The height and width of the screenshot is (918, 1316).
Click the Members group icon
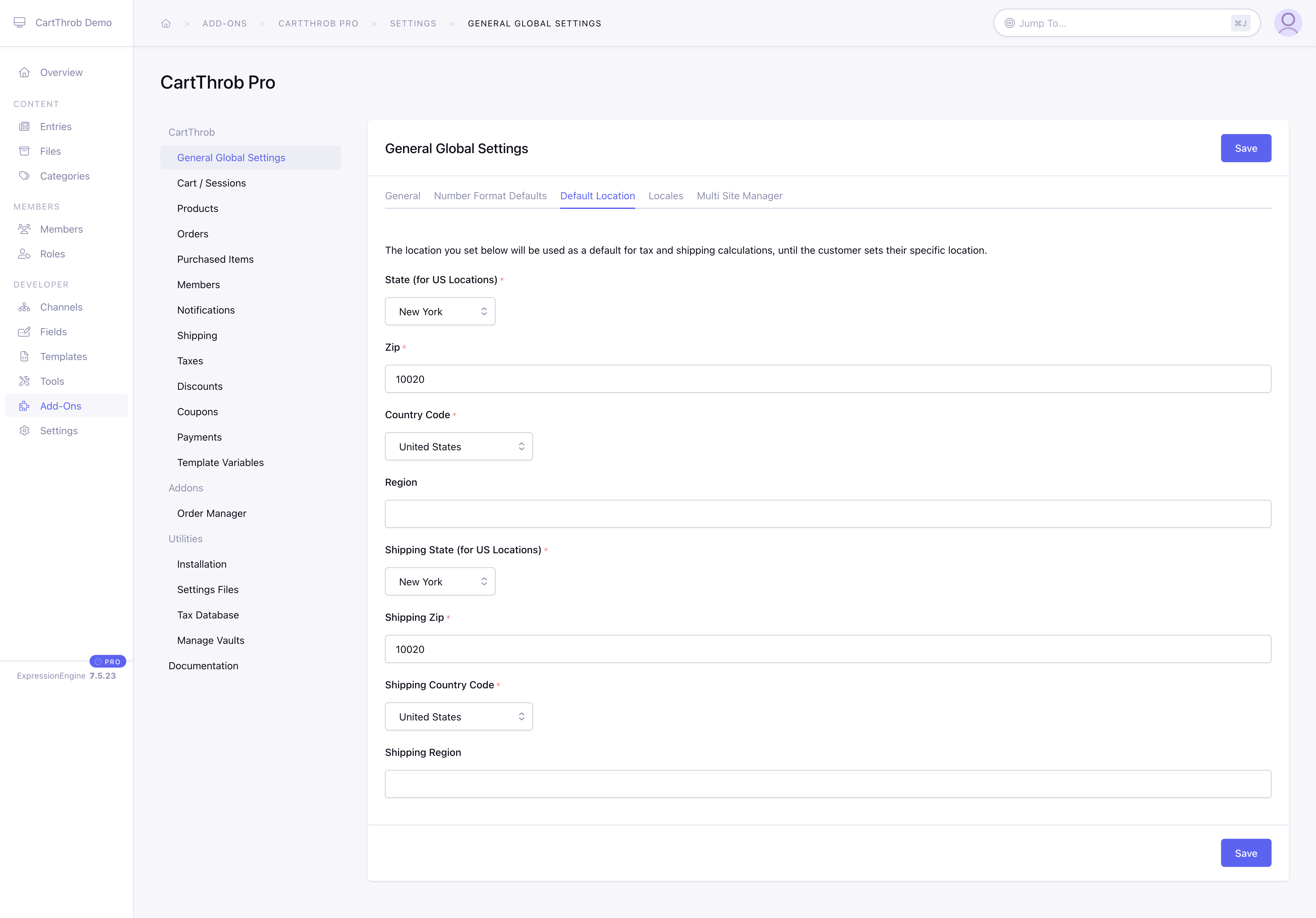24,229
